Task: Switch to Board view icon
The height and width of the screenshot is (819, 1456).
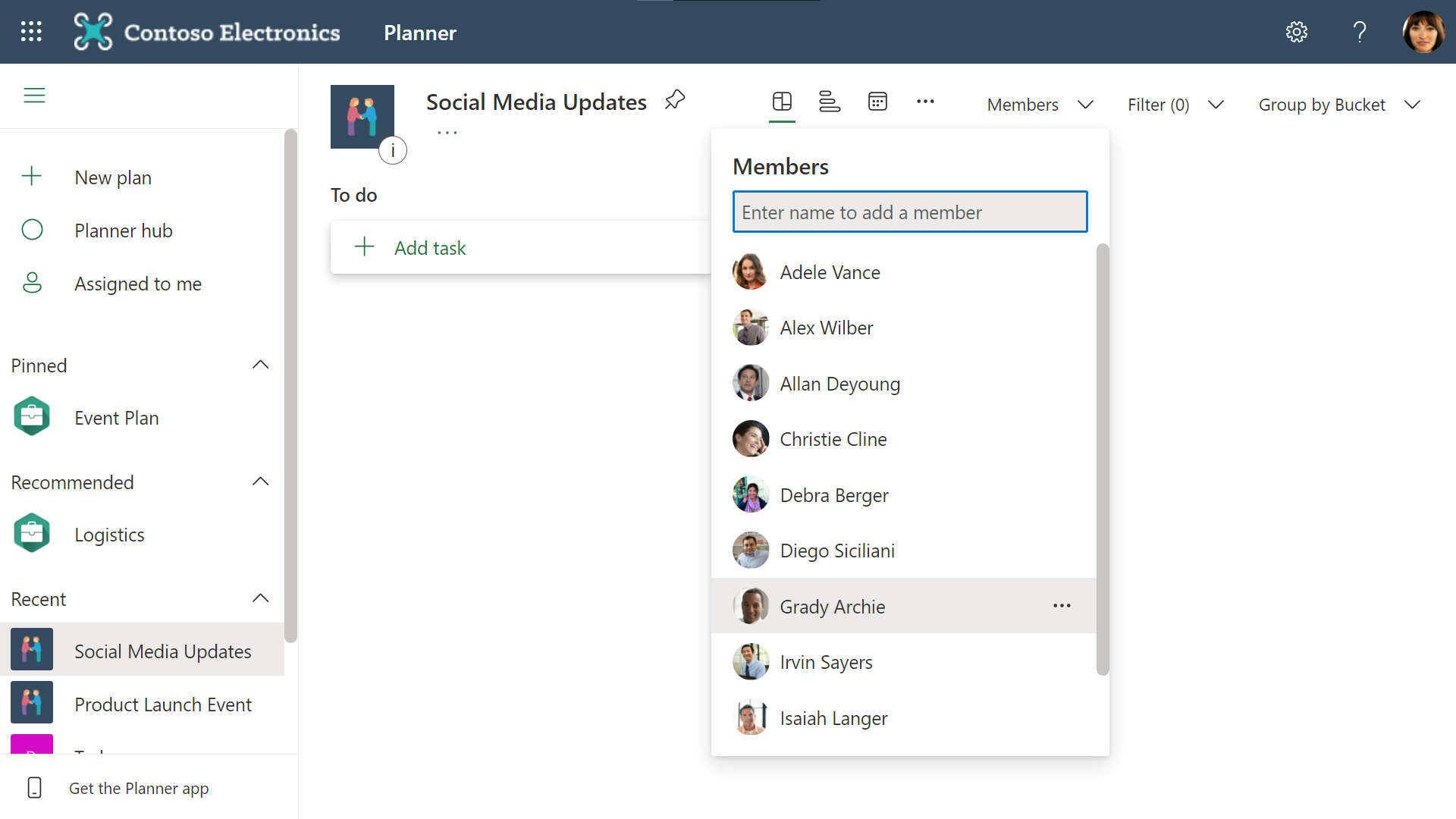Action: 782,102
